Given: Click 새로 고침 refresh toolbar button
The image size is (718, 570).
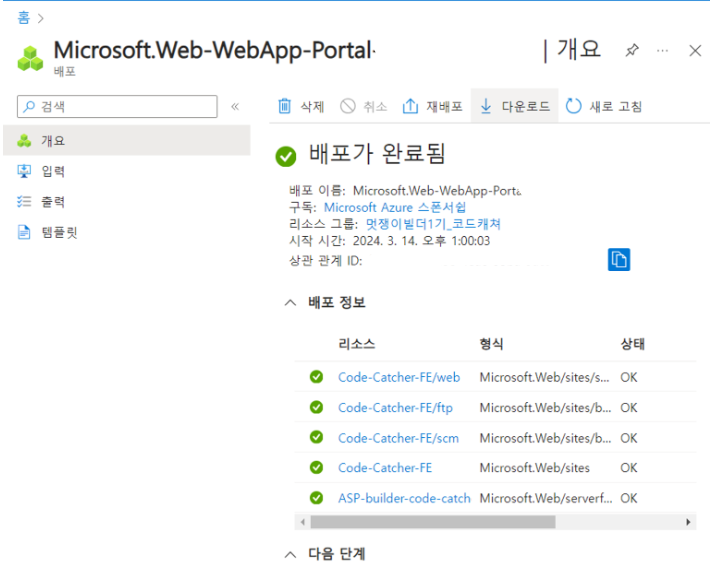Looking at the screenshot, I should [604, 106].
